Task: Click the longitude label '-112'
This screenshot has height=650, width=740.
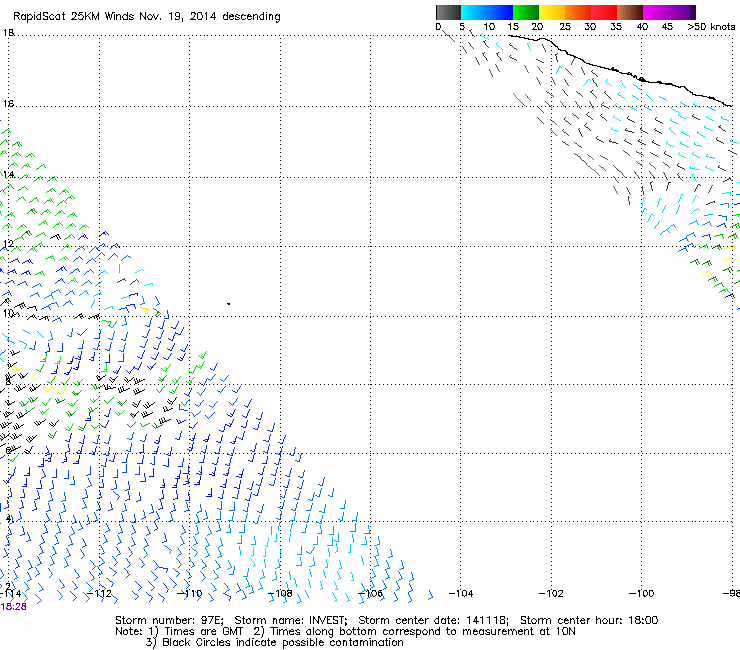Action: [x=100, y=593]
